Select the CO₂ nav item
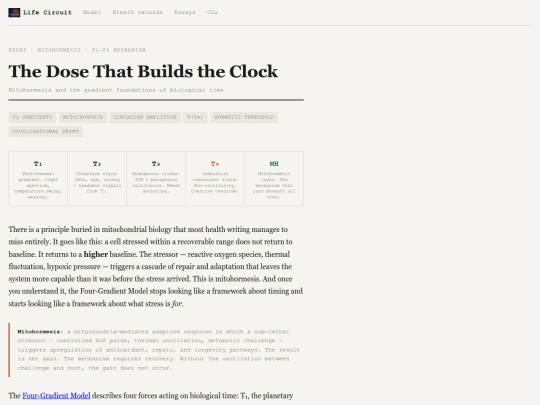The image size is (540, 405). (x=212, y=12)
